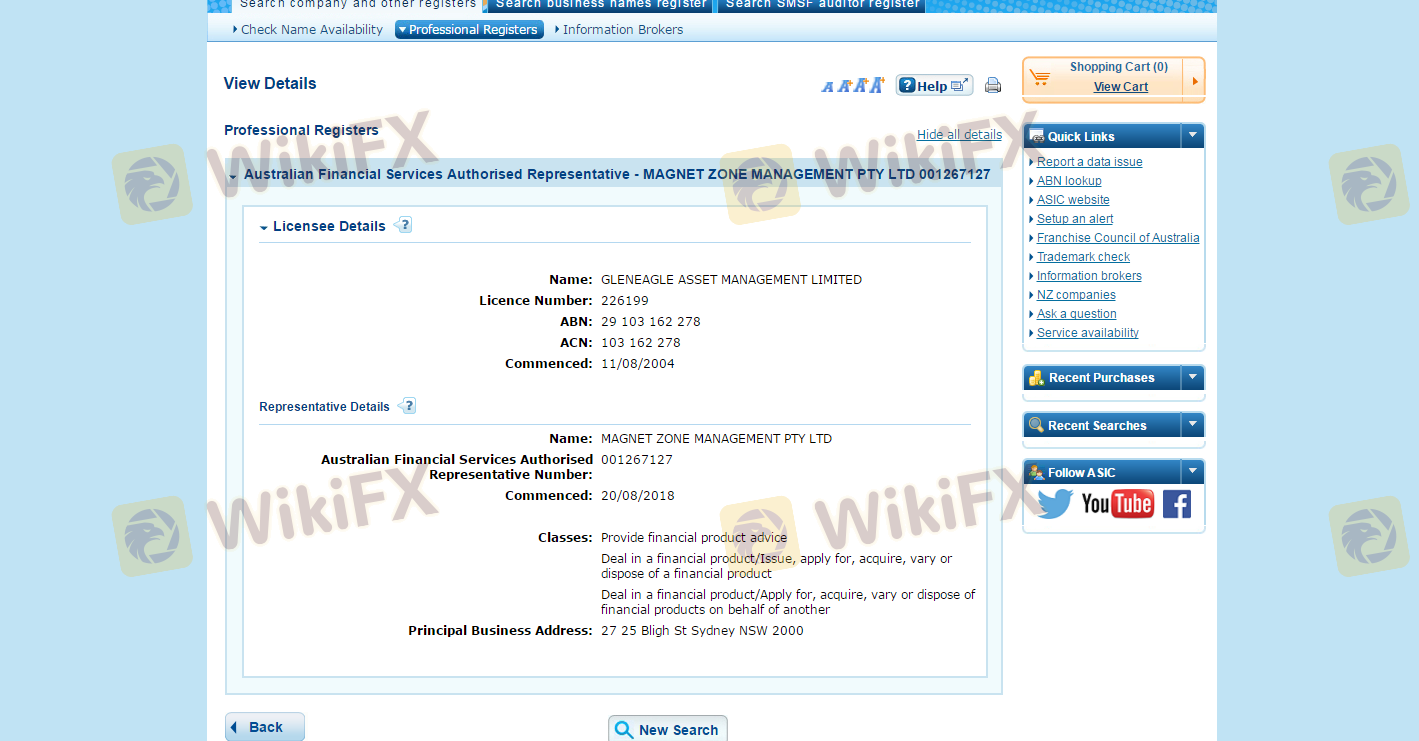Switch to Search business names register tab

(x=601, y=5)
